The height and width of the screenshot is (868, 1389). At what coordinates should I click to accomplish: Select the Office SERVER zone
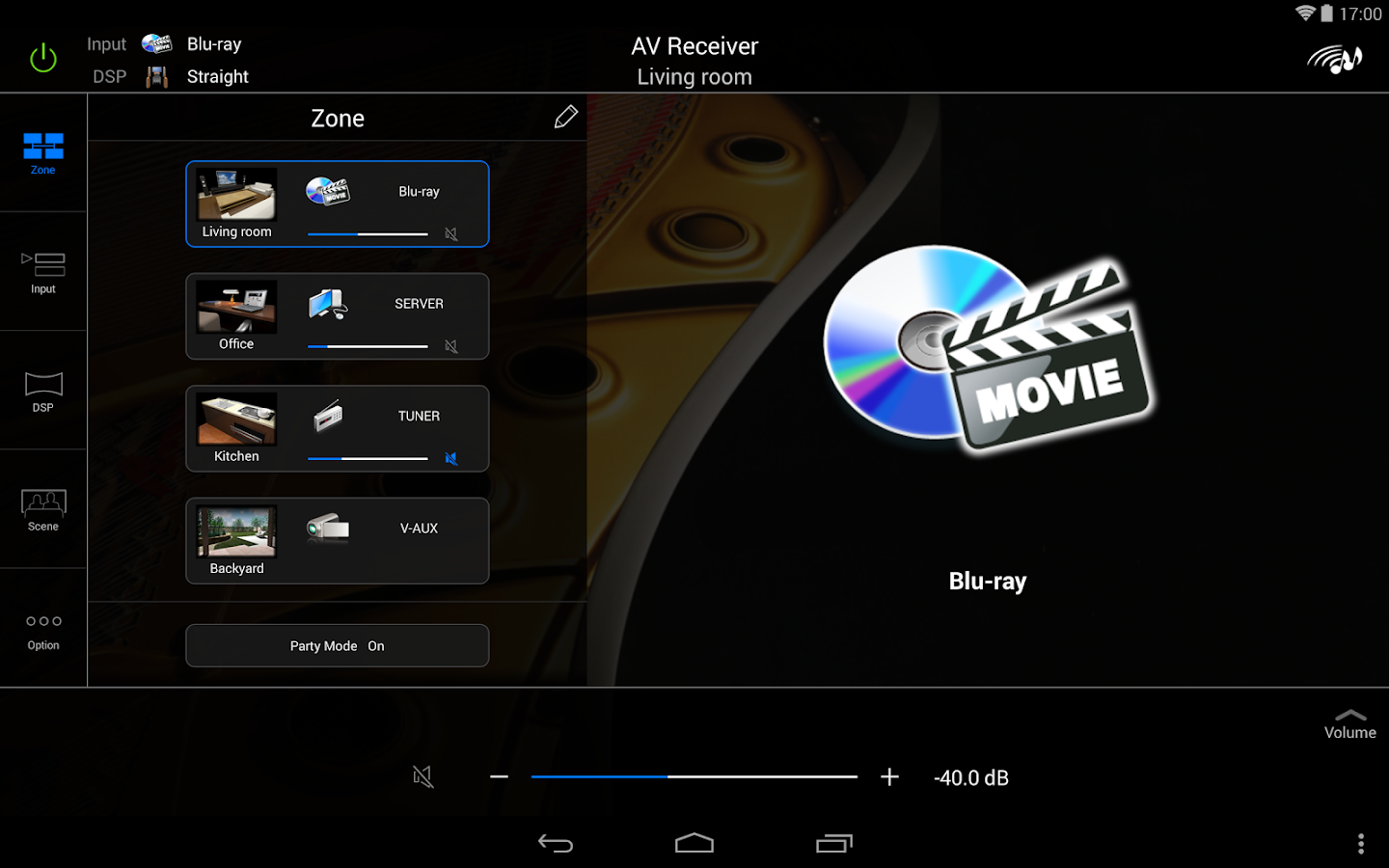coord(337,316)
